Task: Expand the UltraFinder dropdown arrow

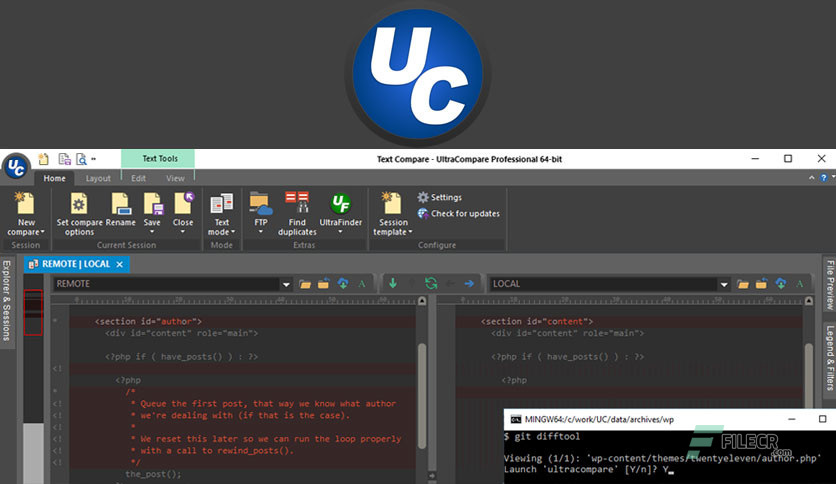Action: point(340,232)
